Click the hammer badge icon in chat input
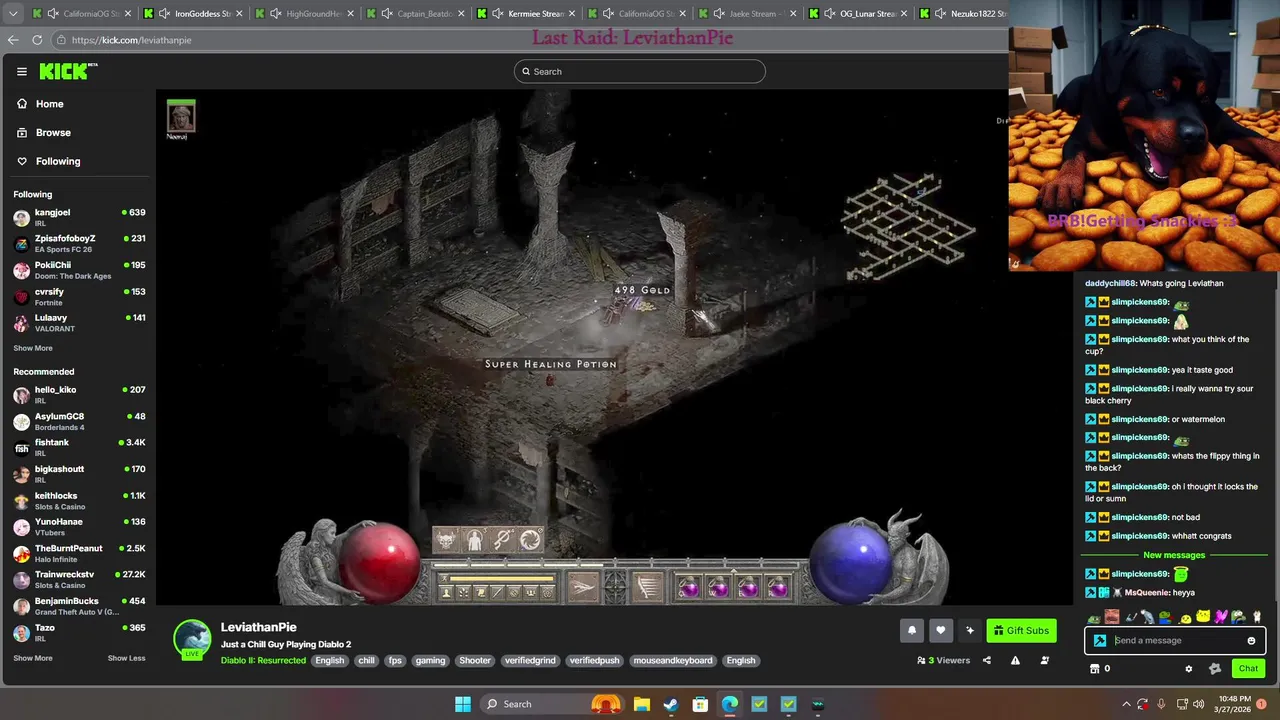This screenshot has height=720, width=1280. pos(1100,641)
